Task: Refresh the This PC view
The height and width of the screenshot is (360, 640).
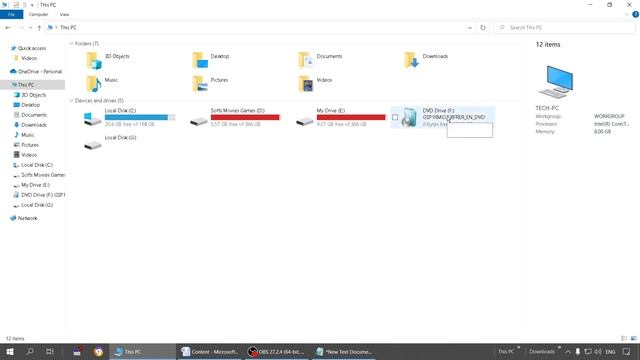Action: click(x=483, y=27)
